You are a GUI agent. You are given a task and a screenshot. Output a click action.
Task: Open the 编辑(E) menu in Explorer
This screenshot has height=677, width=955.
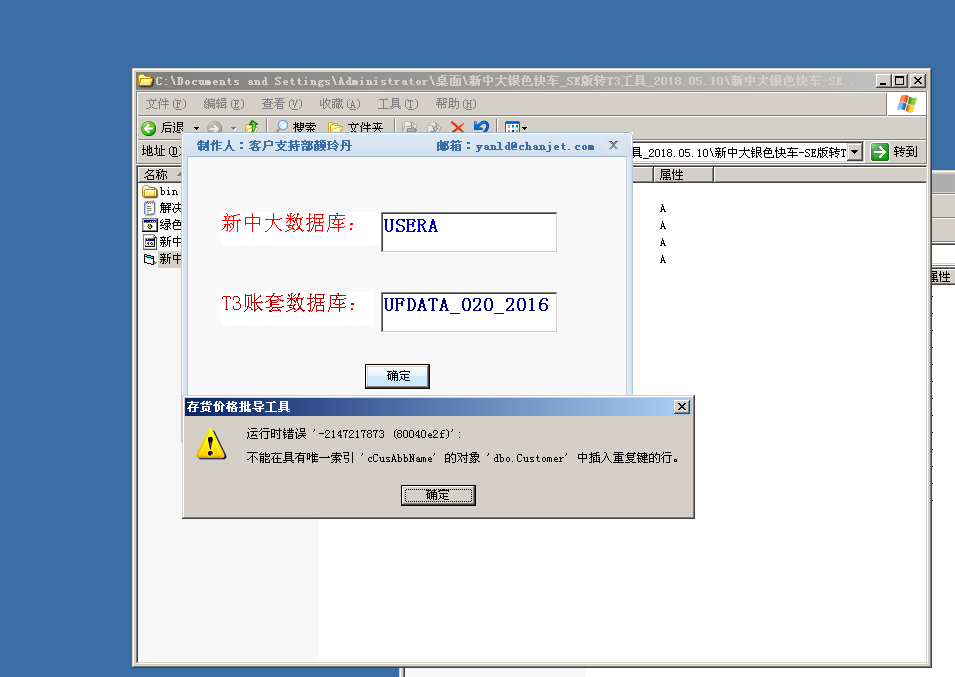pos(224,104)
